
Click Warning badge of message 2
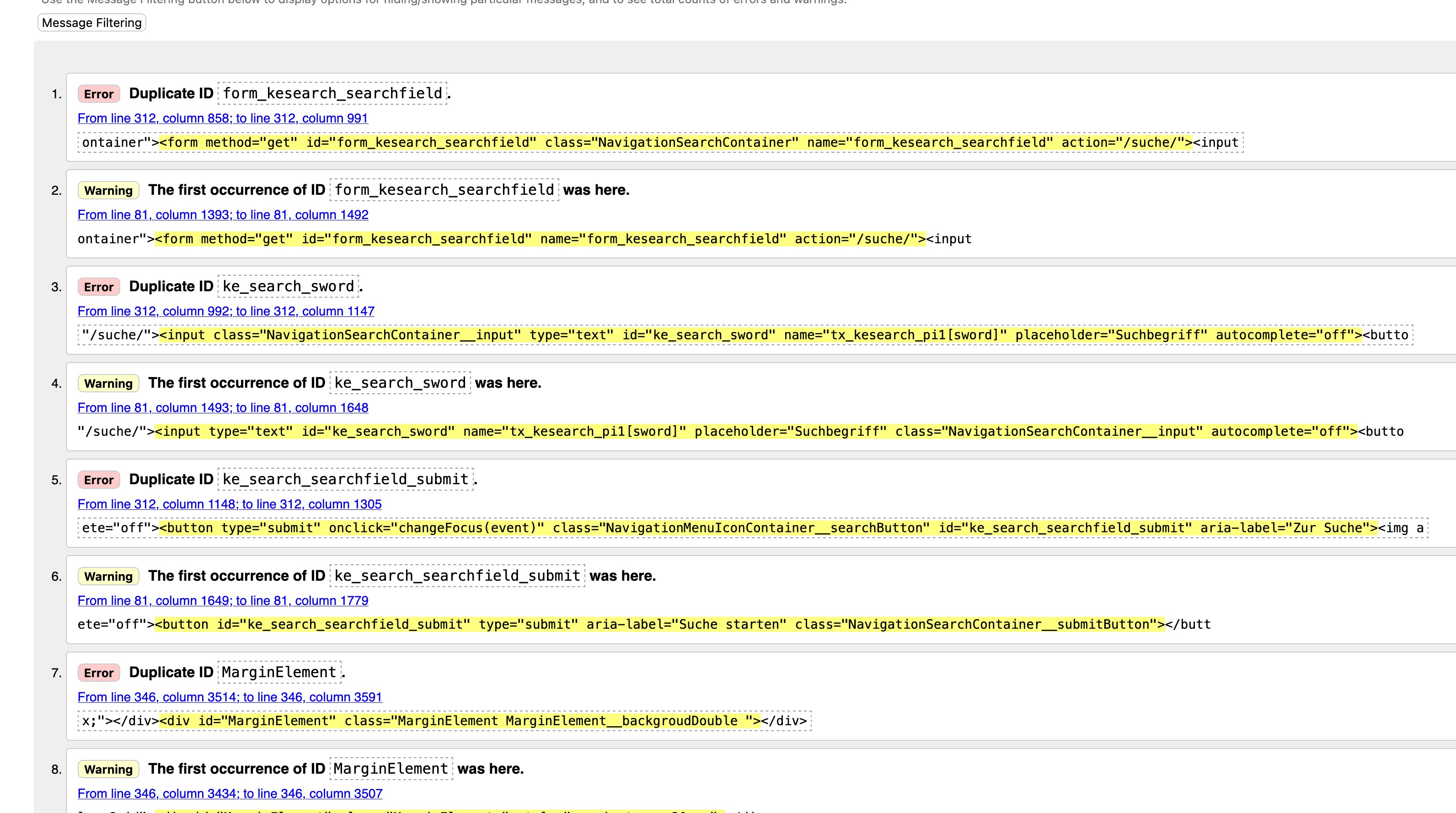click(x=108, y=191)
